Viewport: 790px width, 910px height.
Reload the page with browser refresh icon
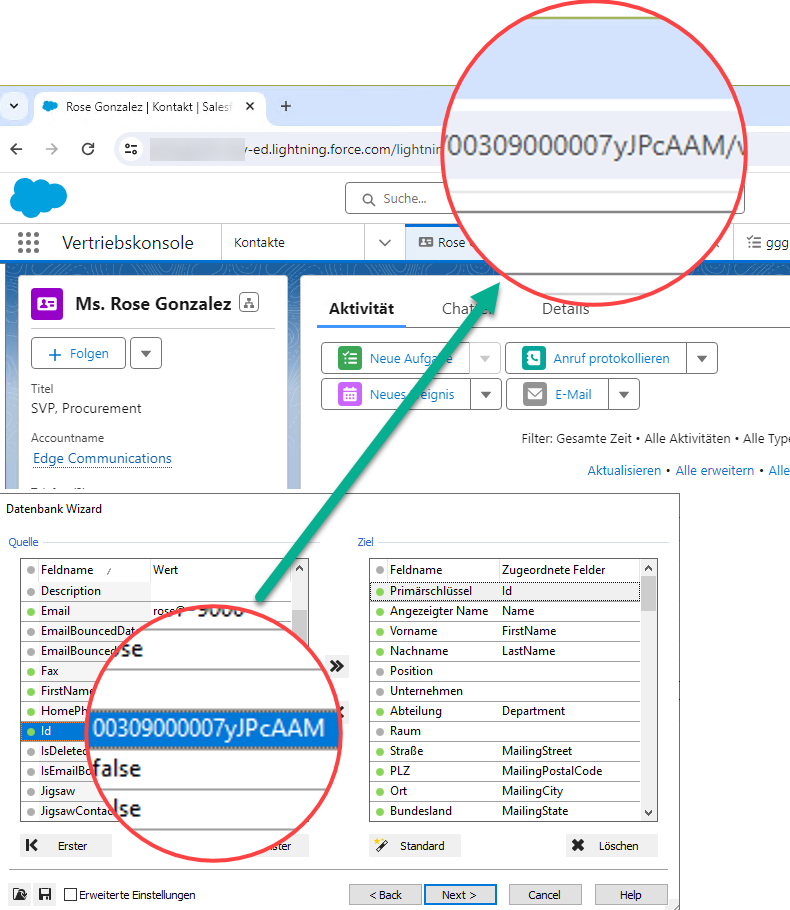88,149
